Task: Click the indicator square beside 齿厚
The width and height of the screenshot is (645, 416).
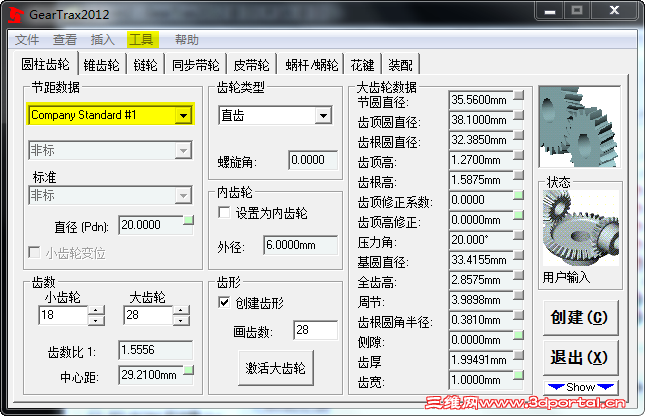Action: [x=519, y=355]
